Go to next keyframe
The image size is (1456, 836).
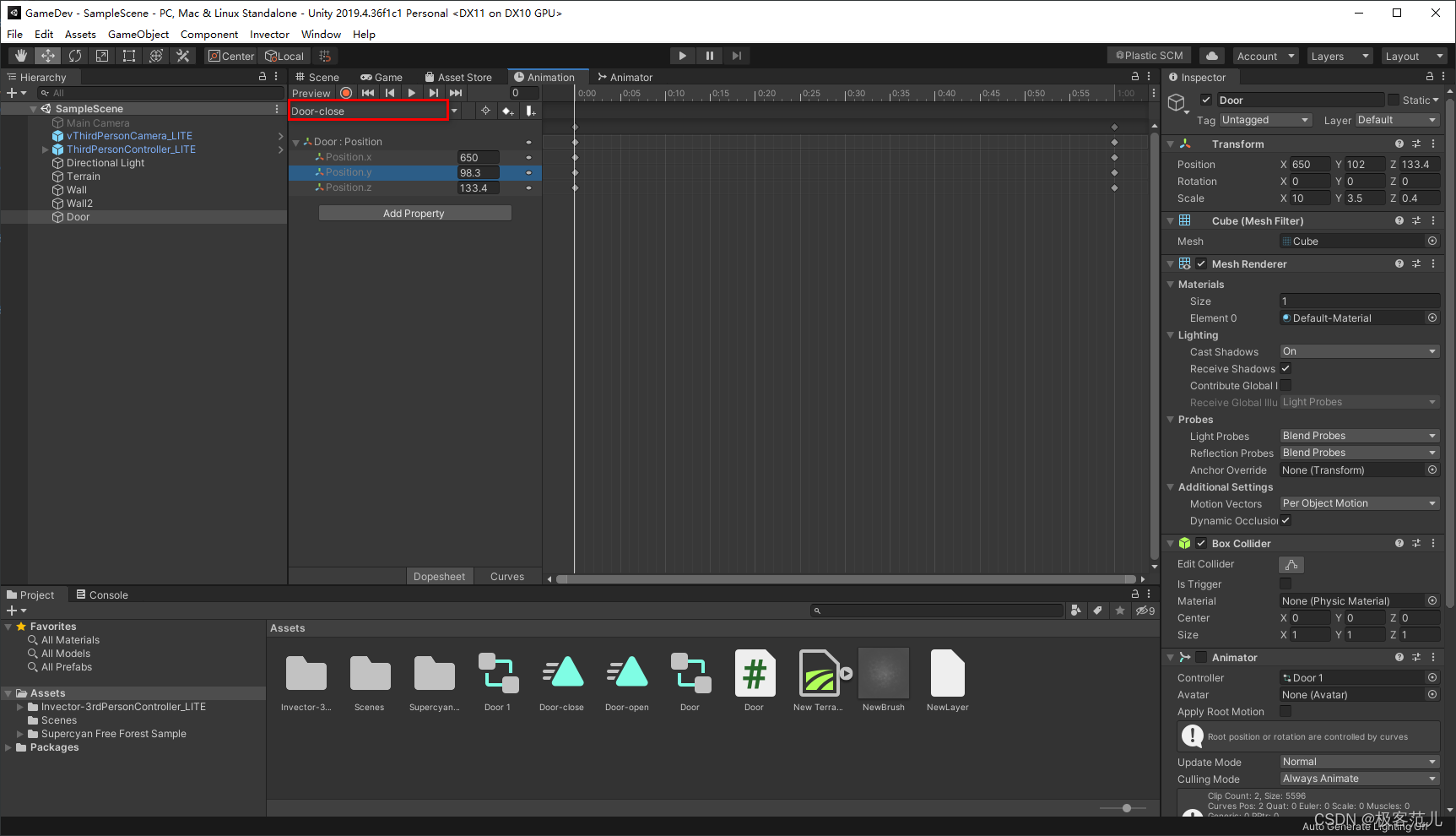coord(434,93)
